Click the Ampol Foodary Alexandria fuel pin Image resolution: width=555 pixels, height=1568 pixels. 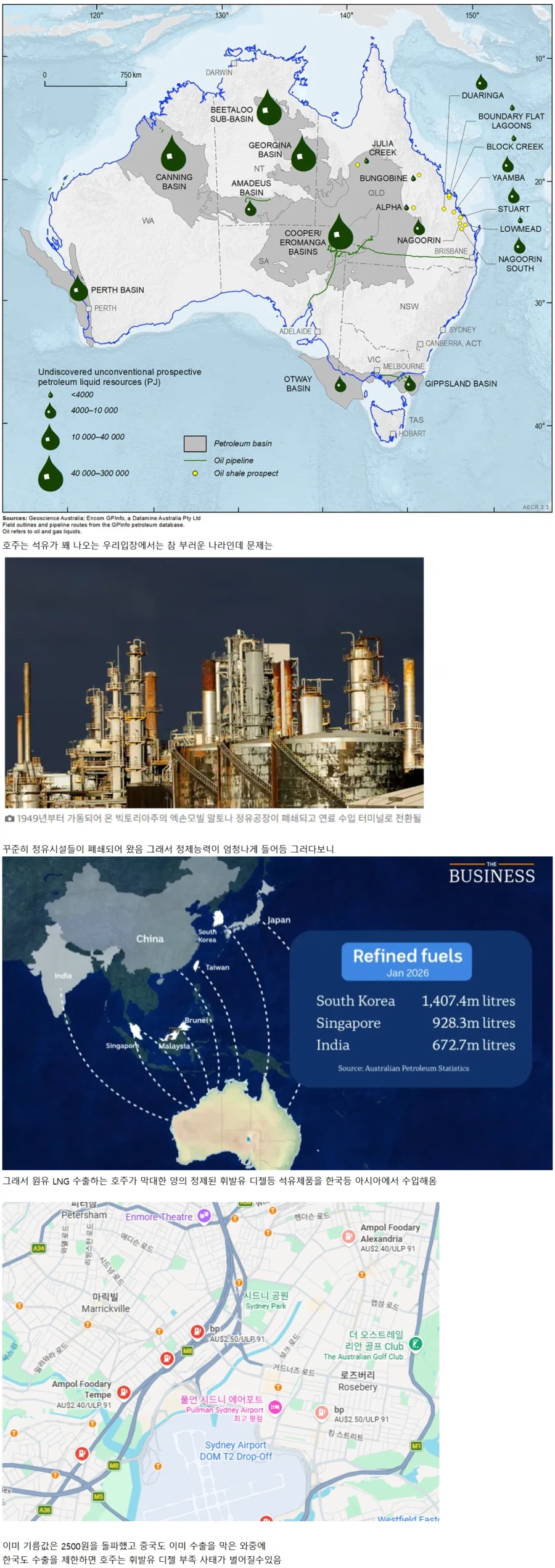click(348, 1236)
